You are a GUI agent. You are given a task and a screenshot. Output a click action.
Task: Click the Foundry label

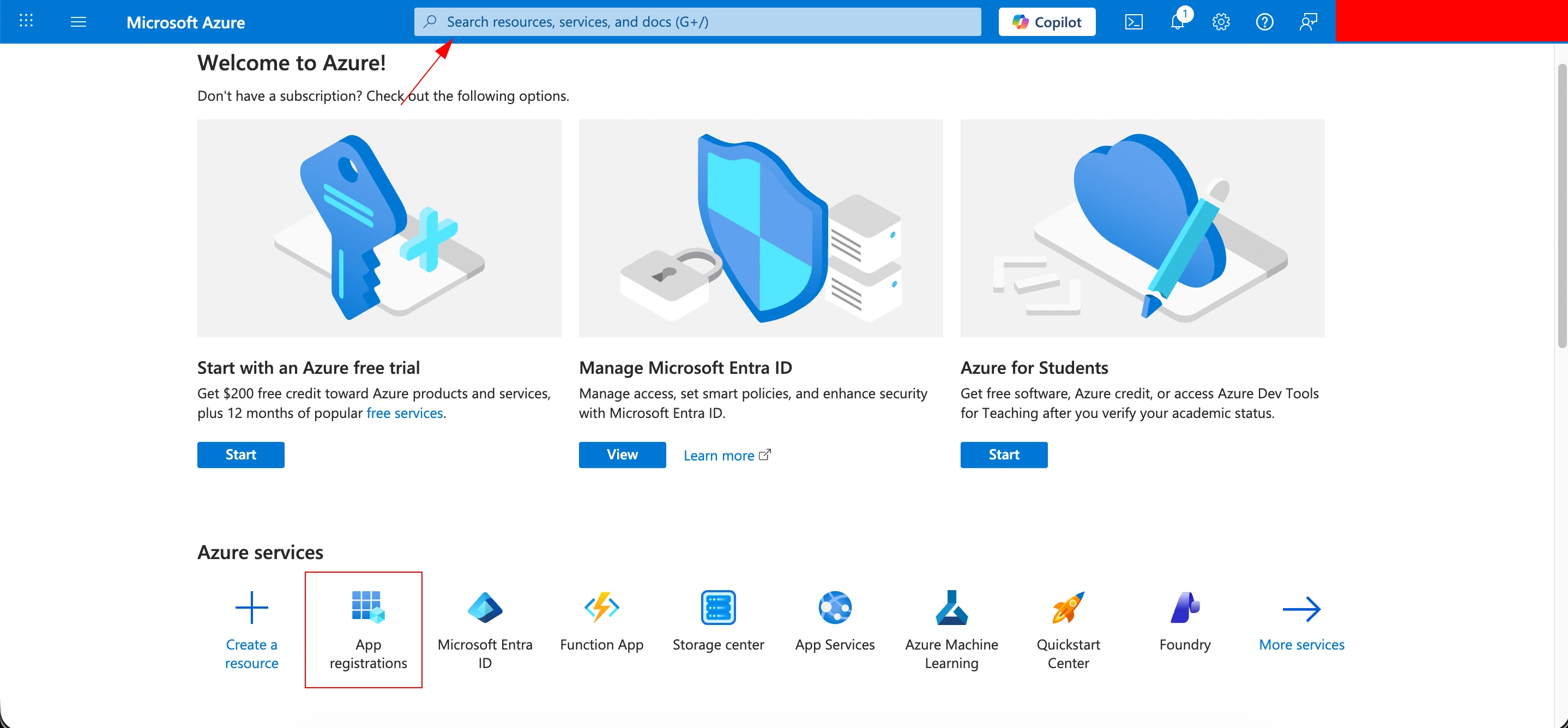[1185, 645]
